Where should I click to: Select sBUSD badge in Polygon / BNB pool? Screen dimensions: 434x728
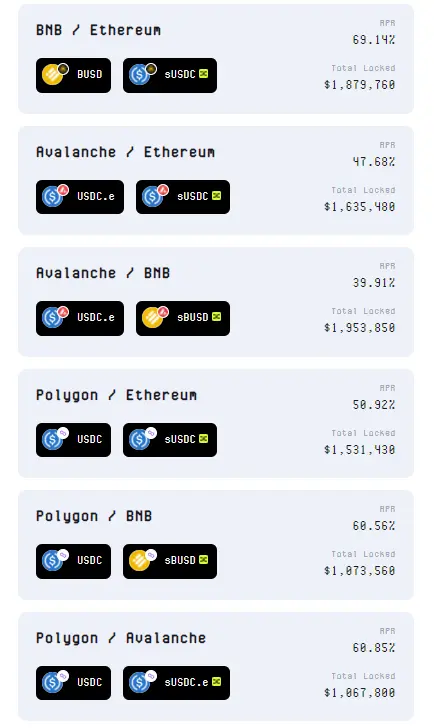170,561
